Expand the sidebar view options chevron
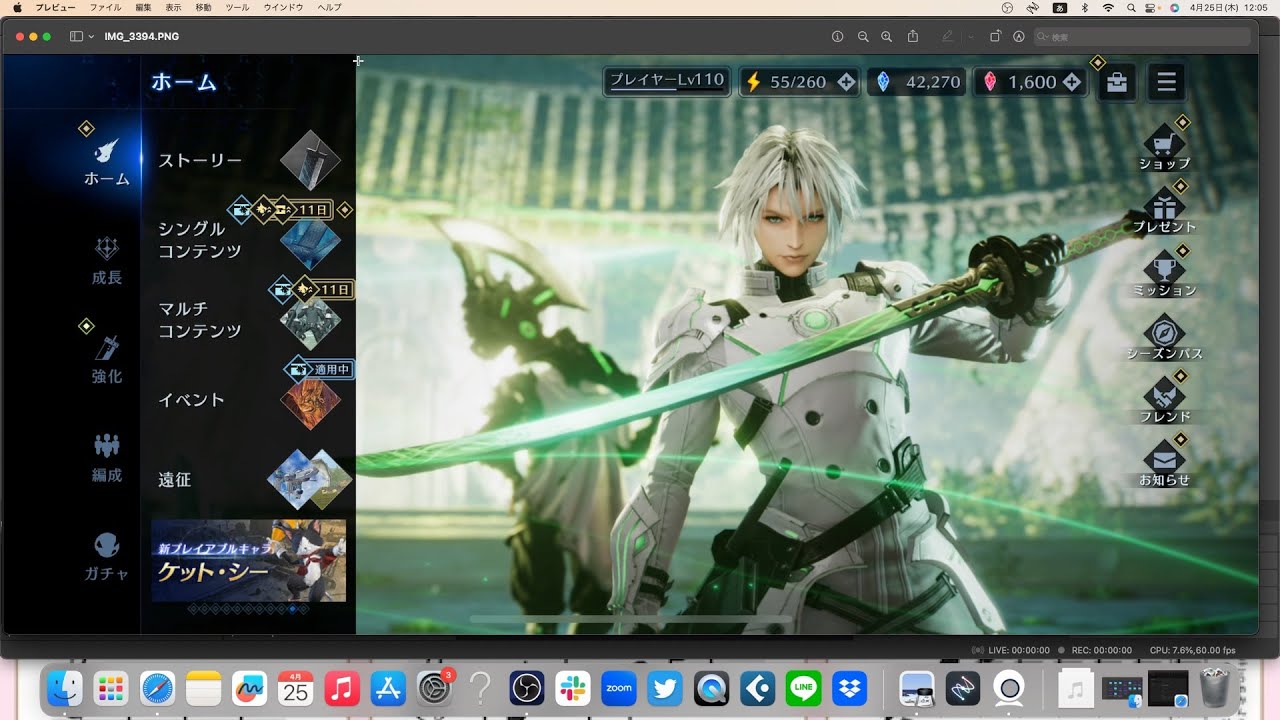 92,37
